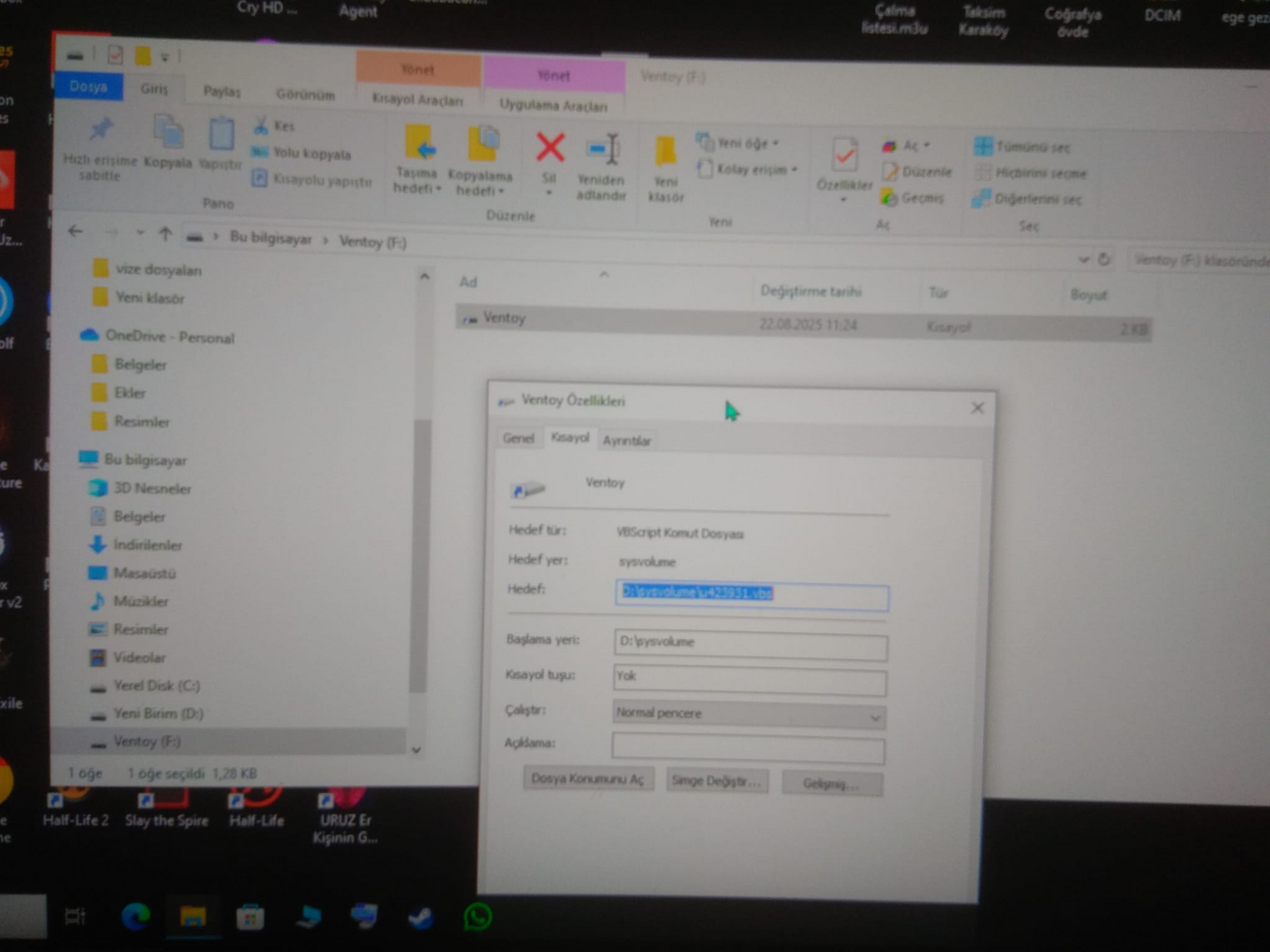
Task: Open WhatsApp from the taskbar
Action: tap(477, 918)
